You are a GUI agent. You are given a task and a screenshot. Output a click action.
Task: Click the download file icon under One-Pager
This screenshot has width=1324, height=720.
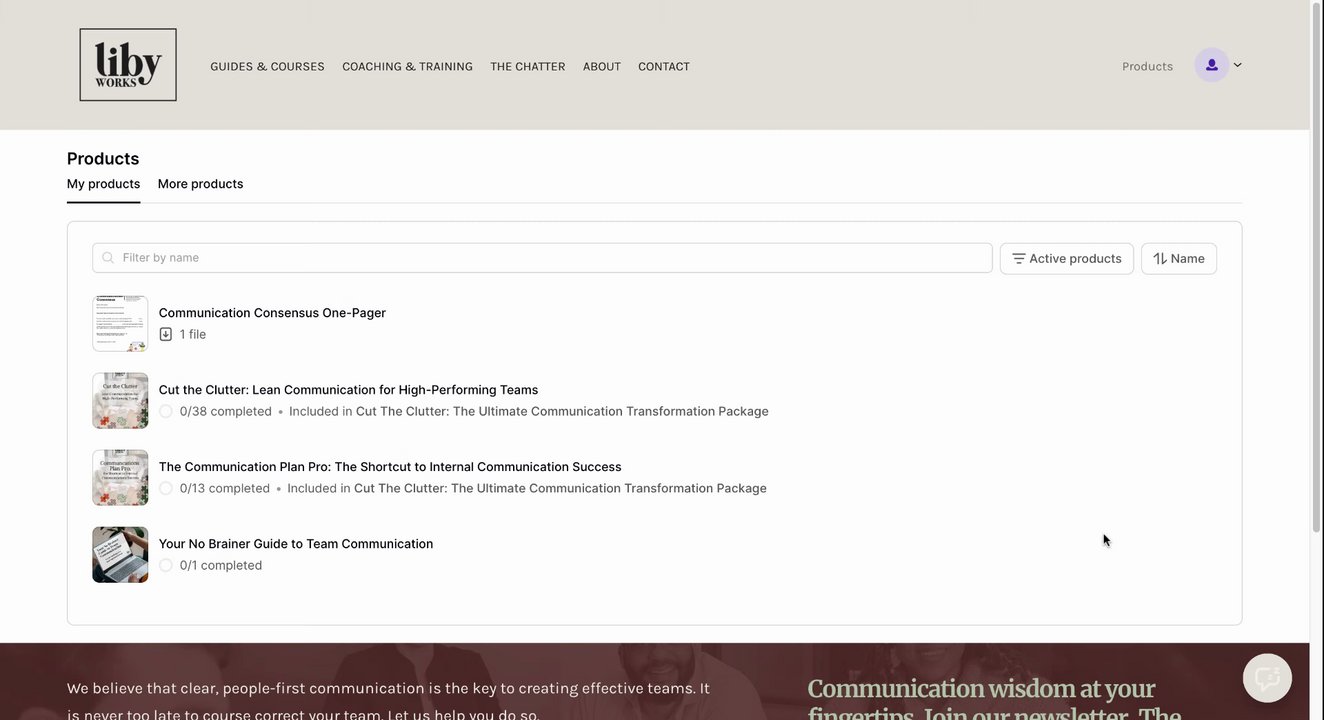(x=166, y=334)
